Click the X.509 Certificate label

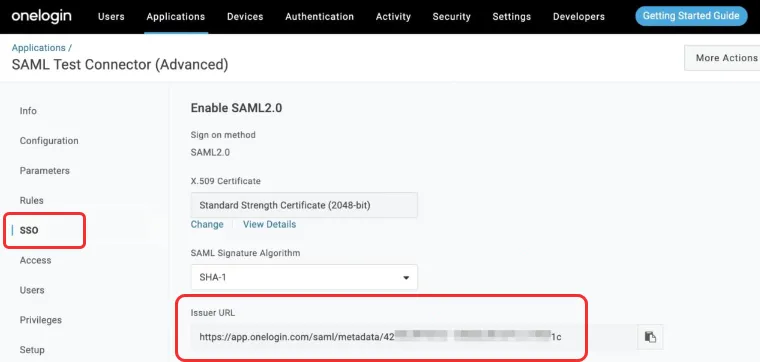point(226,181)
